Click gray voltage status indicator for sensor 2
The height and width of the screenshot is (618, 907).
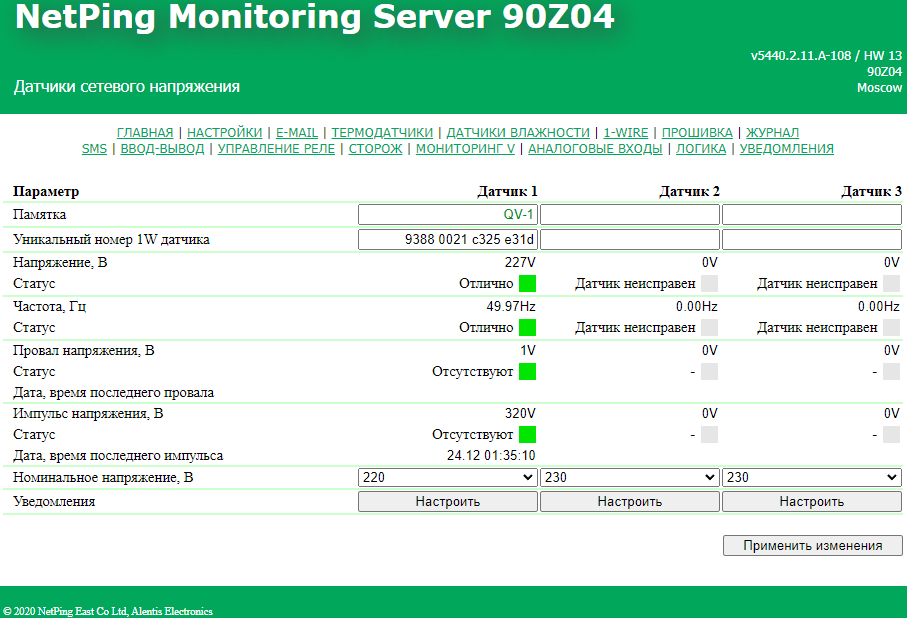point(709,284)
